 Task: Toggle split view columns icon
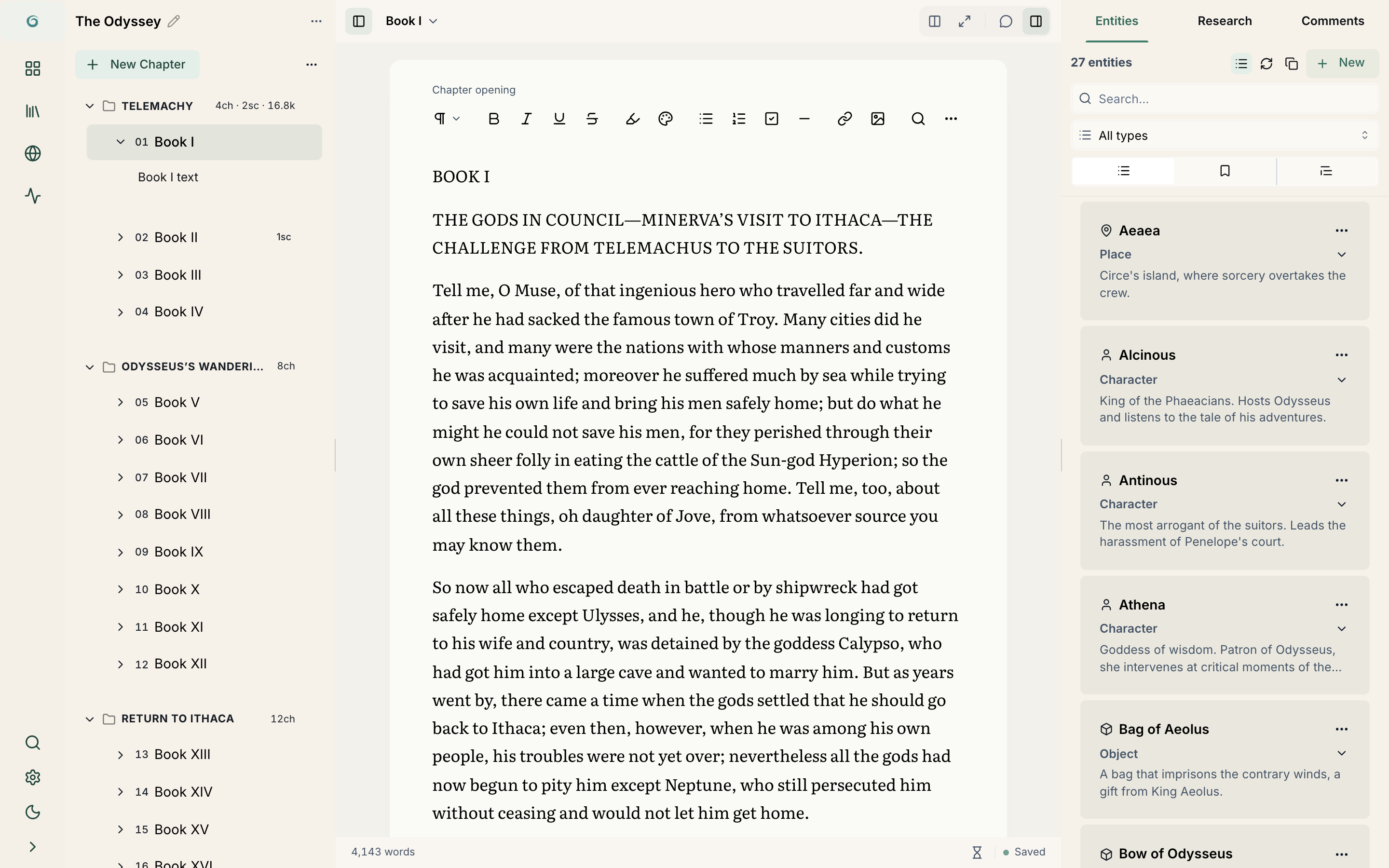(934, 21)
